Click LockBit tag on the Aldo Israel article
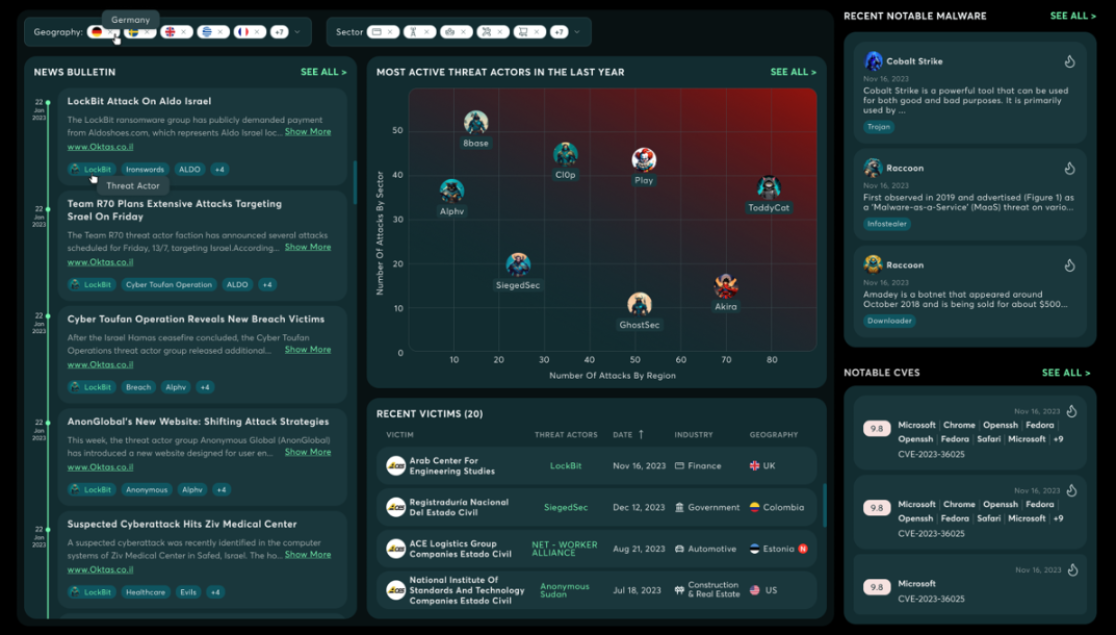The width and height of the screenshot is (1116, 635). tap(91, 169)
